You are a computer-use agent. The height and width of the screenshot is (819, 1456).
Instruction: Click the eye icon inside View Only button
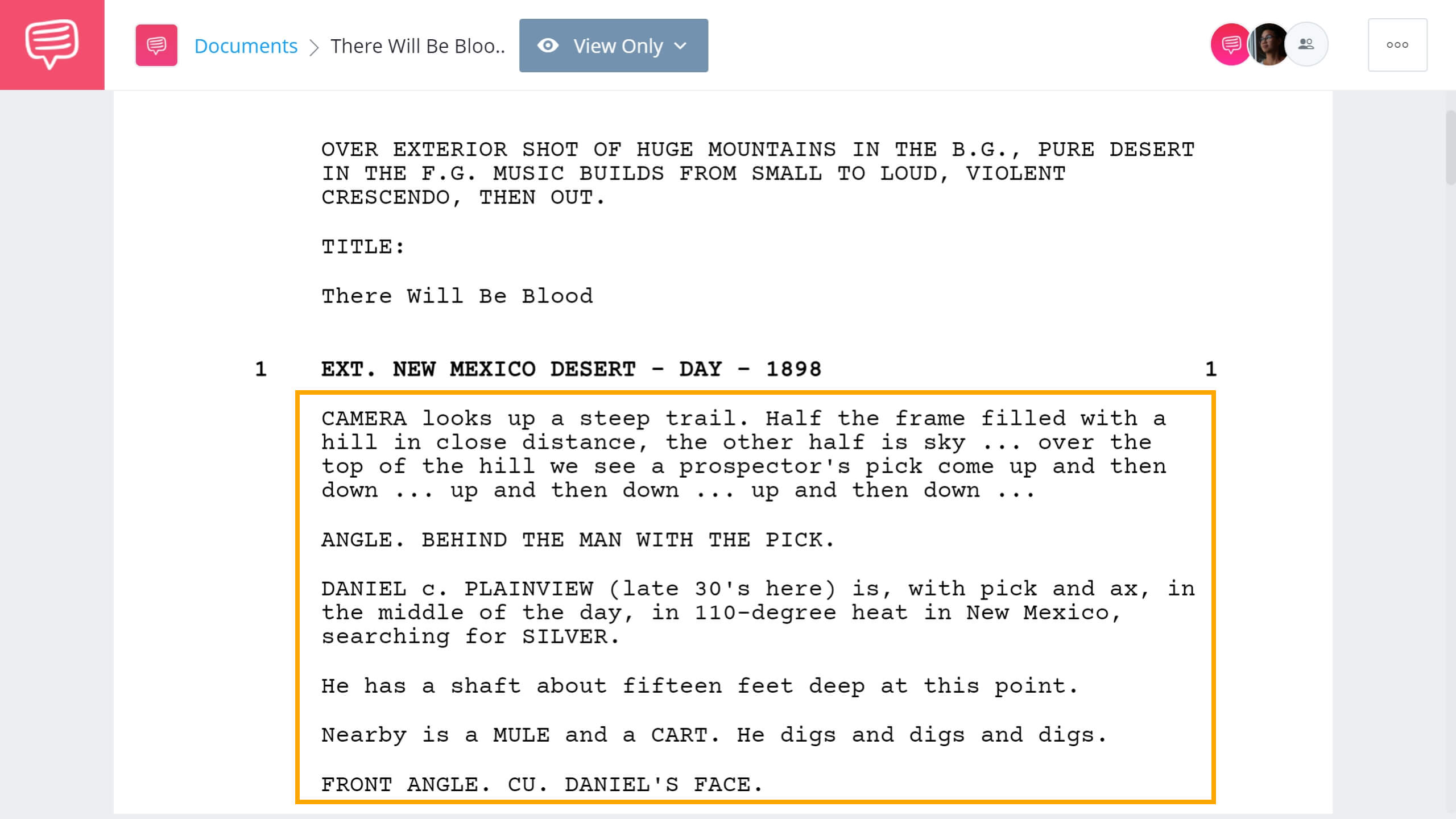click(548, 45)
